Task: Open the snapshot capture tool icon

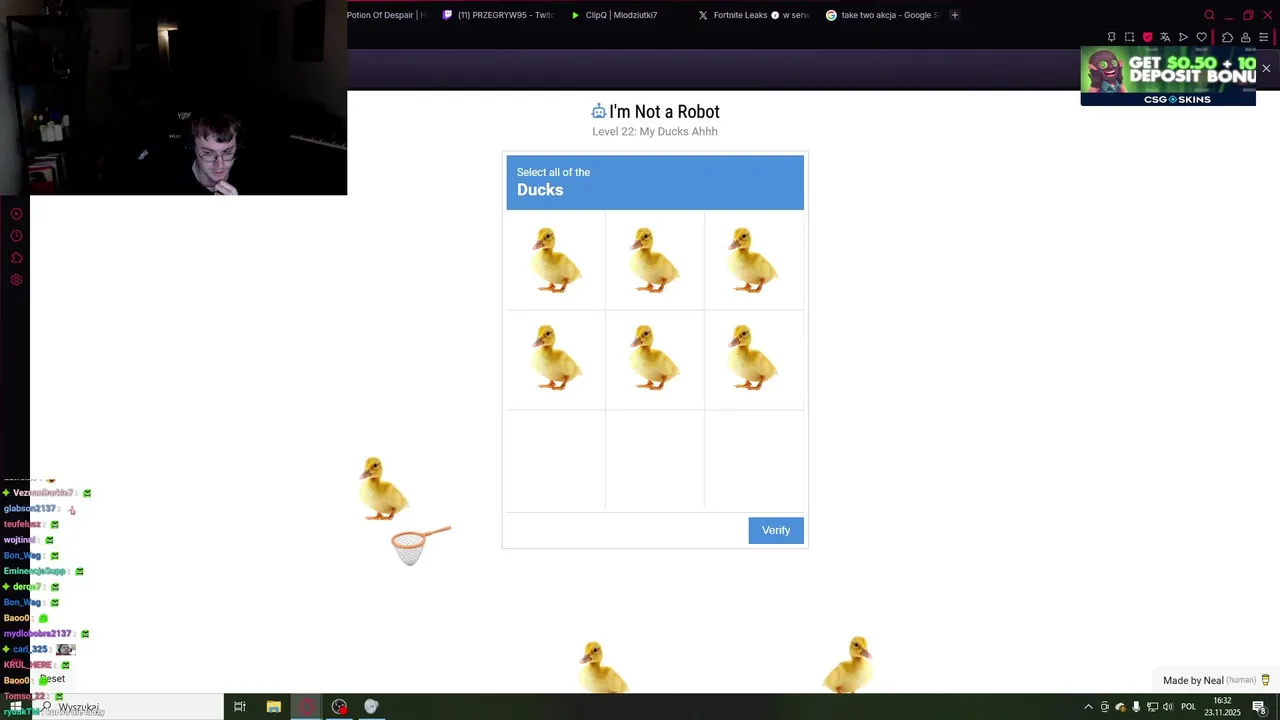Action: coord(1129,37)
